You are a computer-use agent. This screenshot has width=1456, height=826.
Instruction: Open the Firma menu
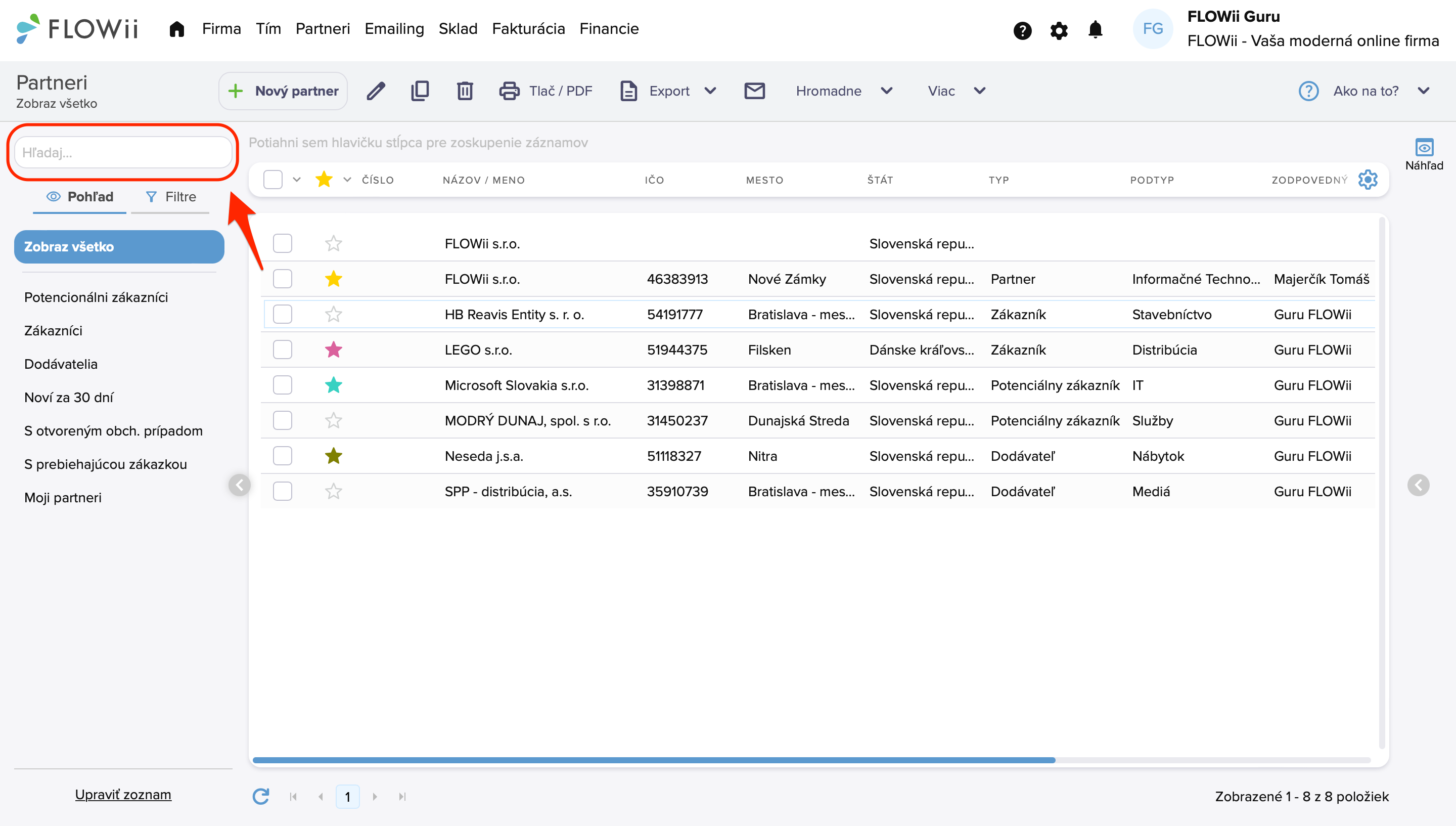221,29
